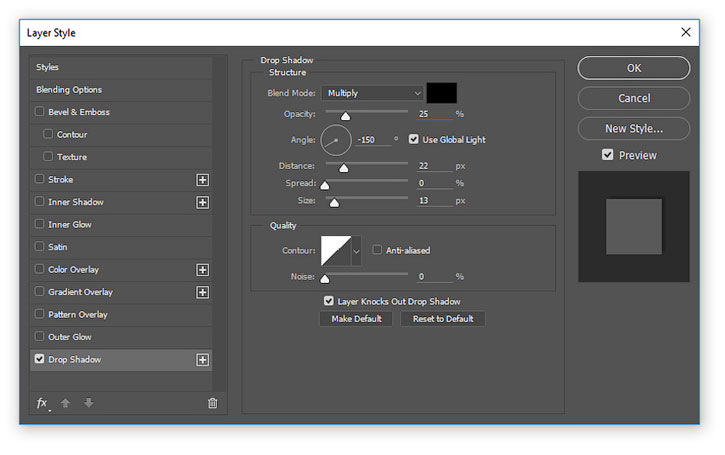725x455 pixels.
Task: Enable Stroke effect checkbox
Action: coord(39,179)
